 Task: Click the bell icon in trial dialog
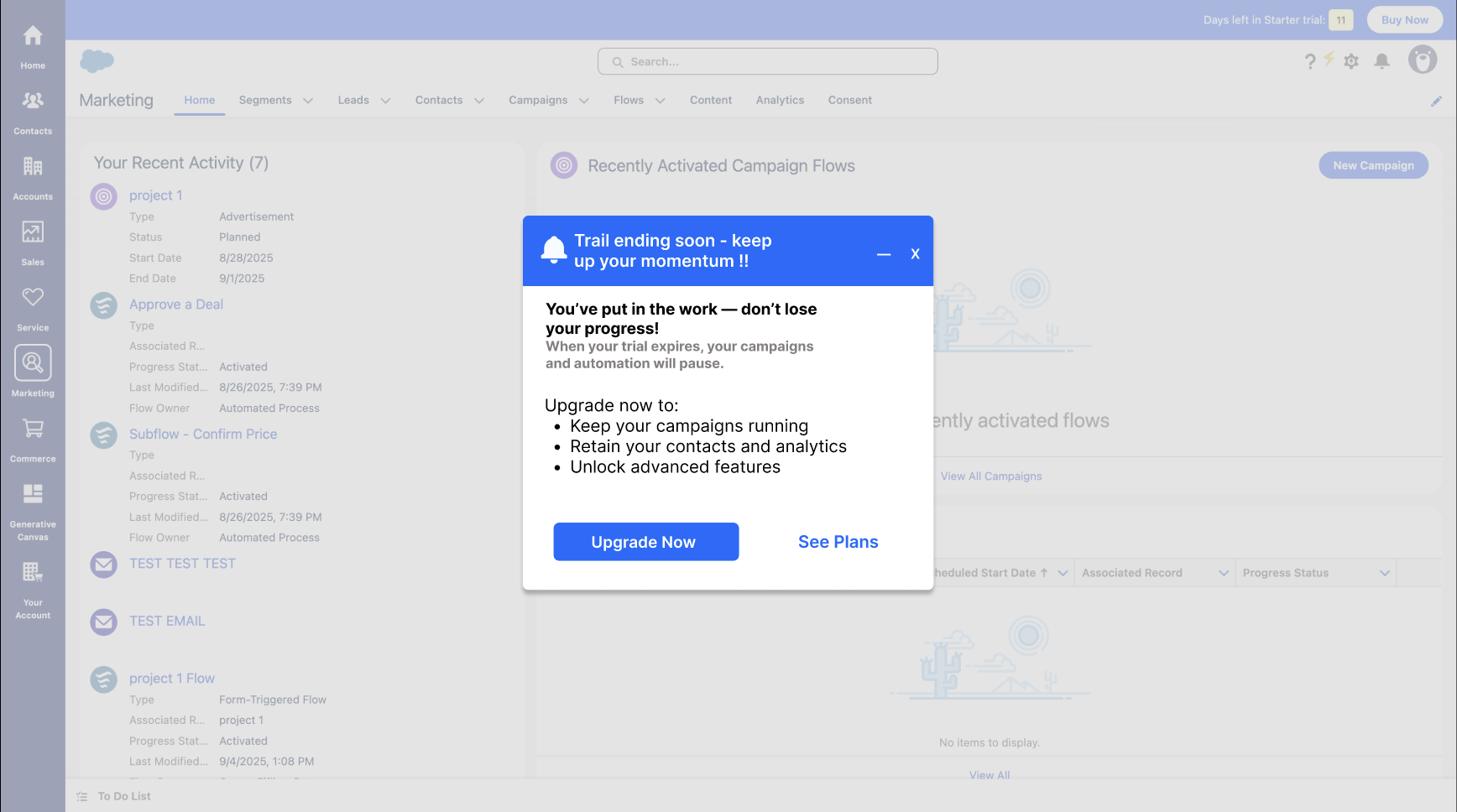554,250
